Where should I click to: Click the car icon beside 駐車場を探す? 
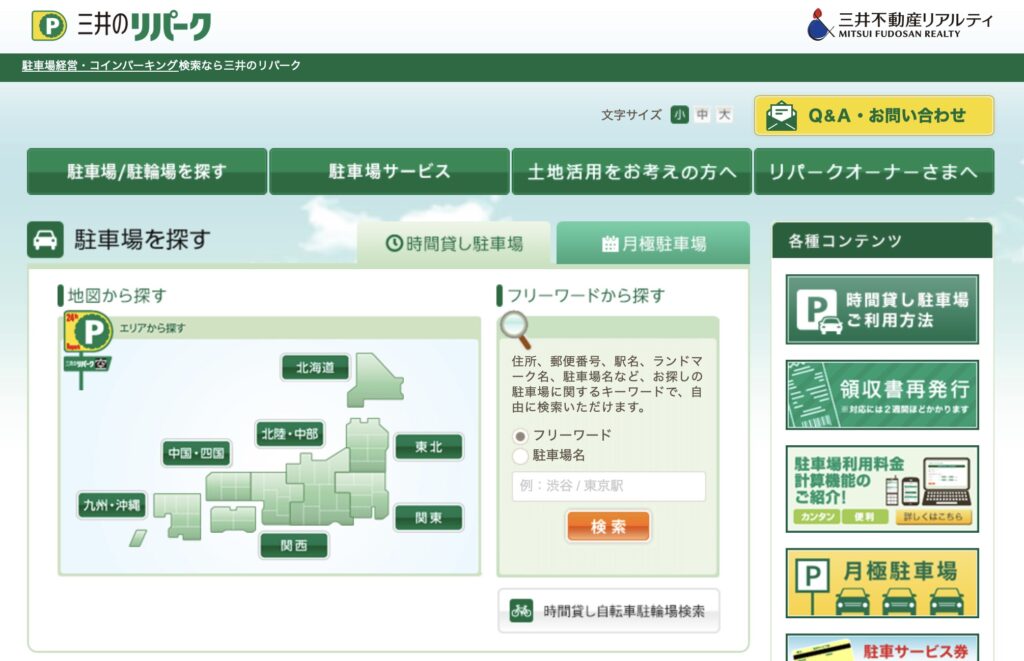45,240
